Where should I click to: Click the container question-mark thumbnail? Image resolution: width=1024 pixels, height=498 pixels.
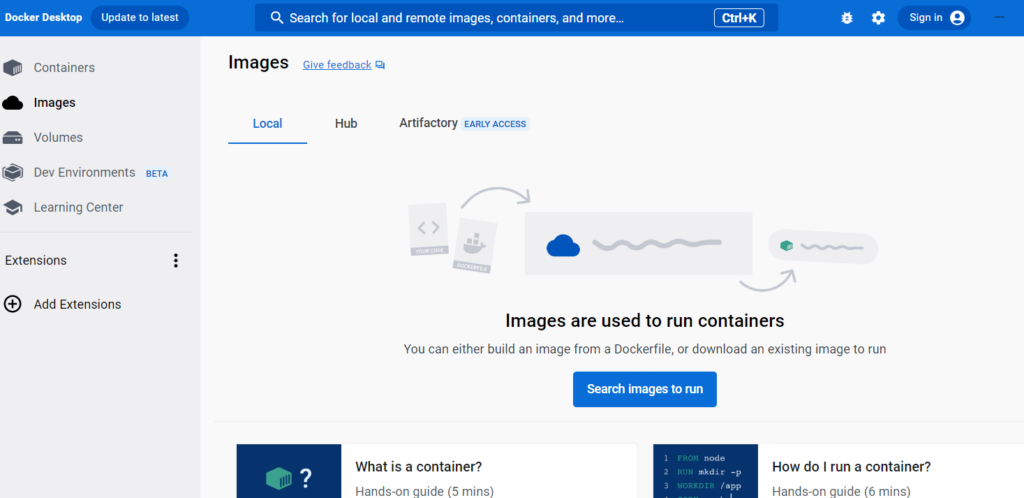pos(289,471)
